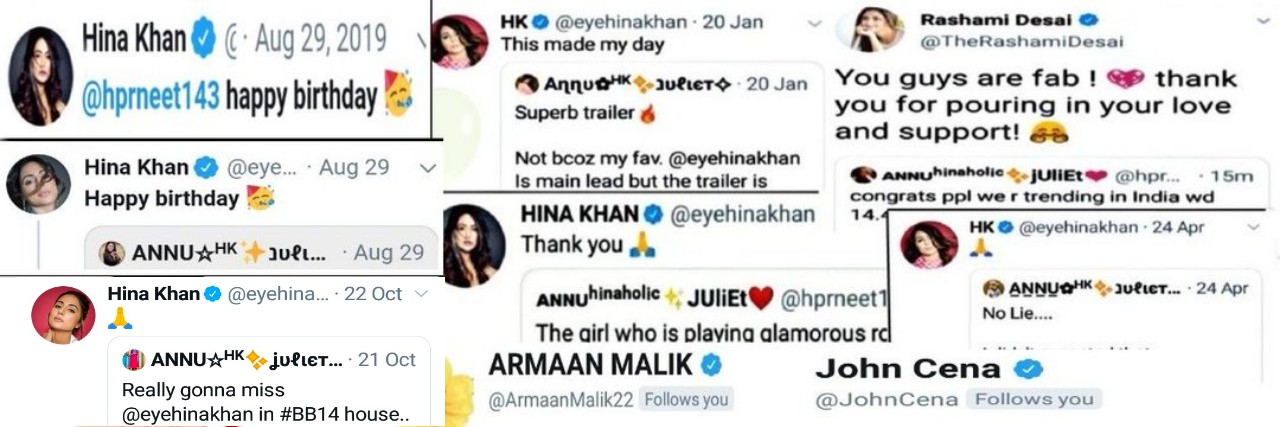Click the 'Follows you' label beside @JohnCena
The width and height of the screenshot is (1280, 427).
coord(1034,400)
